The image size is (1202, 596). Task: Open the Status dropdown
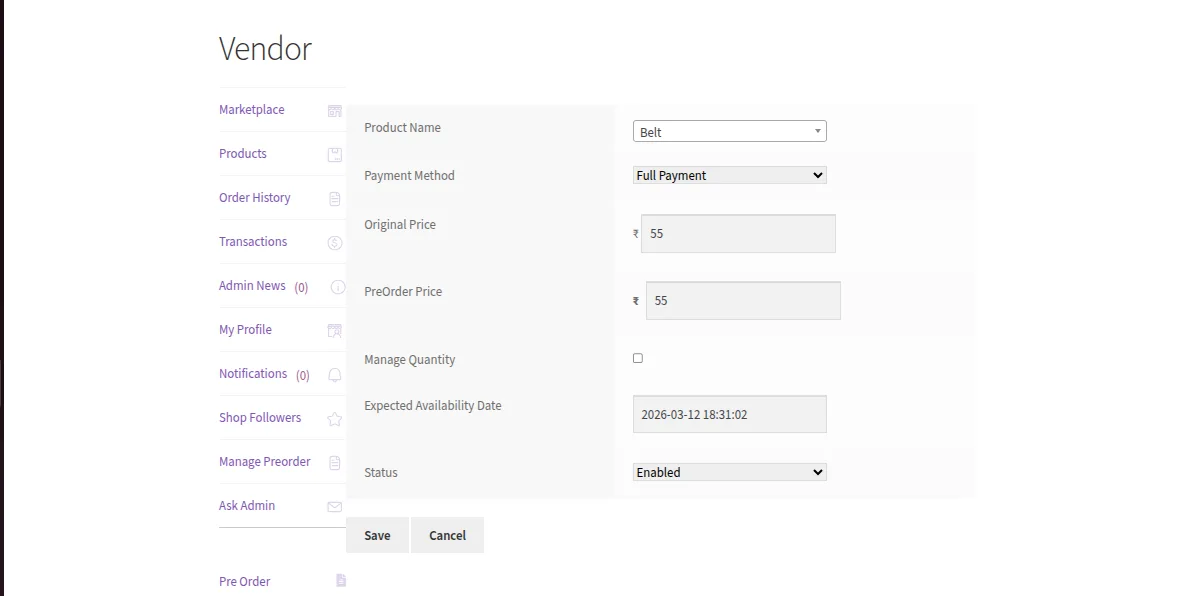[x=729, y=472]
